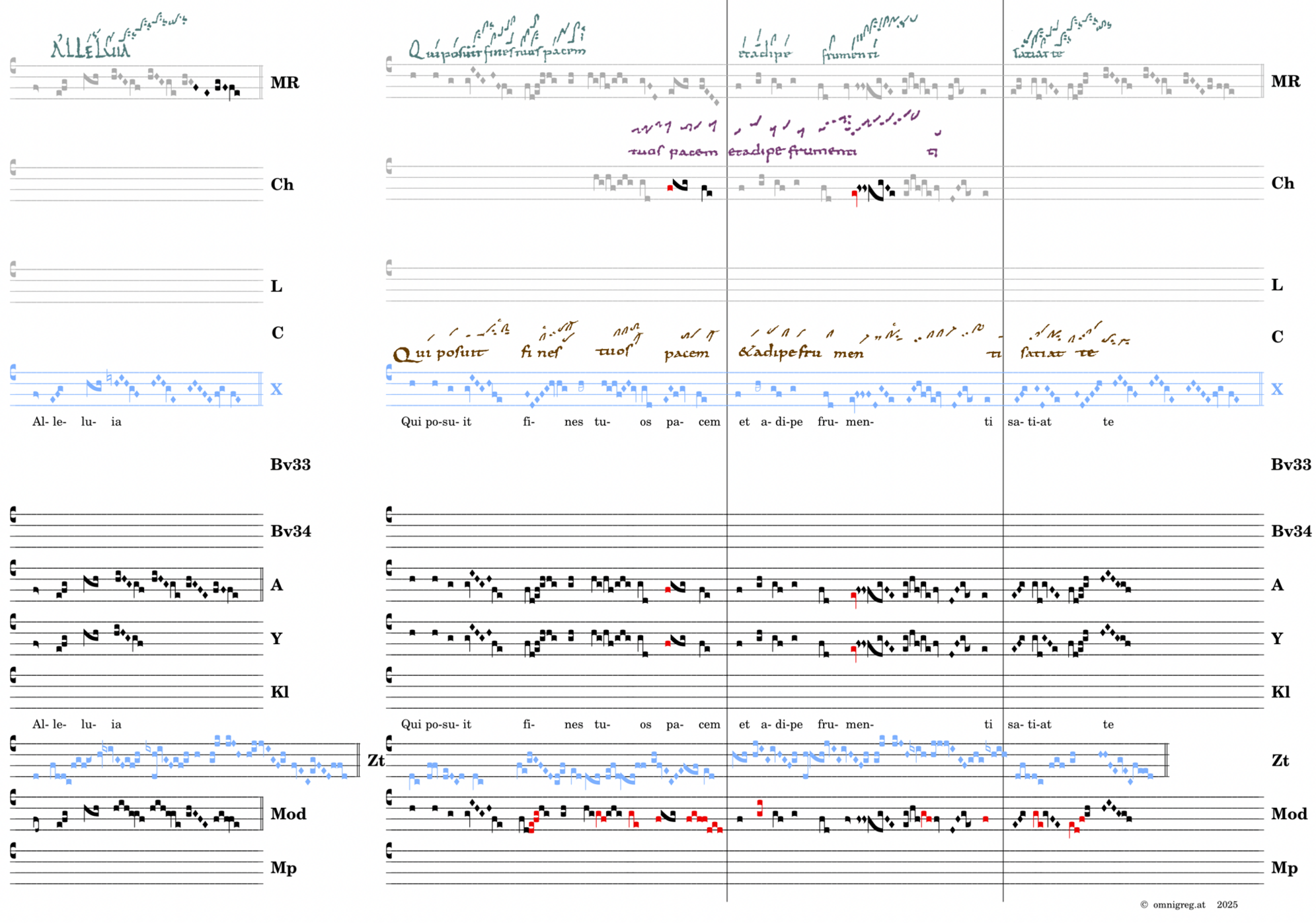Click the C clef on the Mp Alleluia staff
The image size is (1316, 923).
13,850
